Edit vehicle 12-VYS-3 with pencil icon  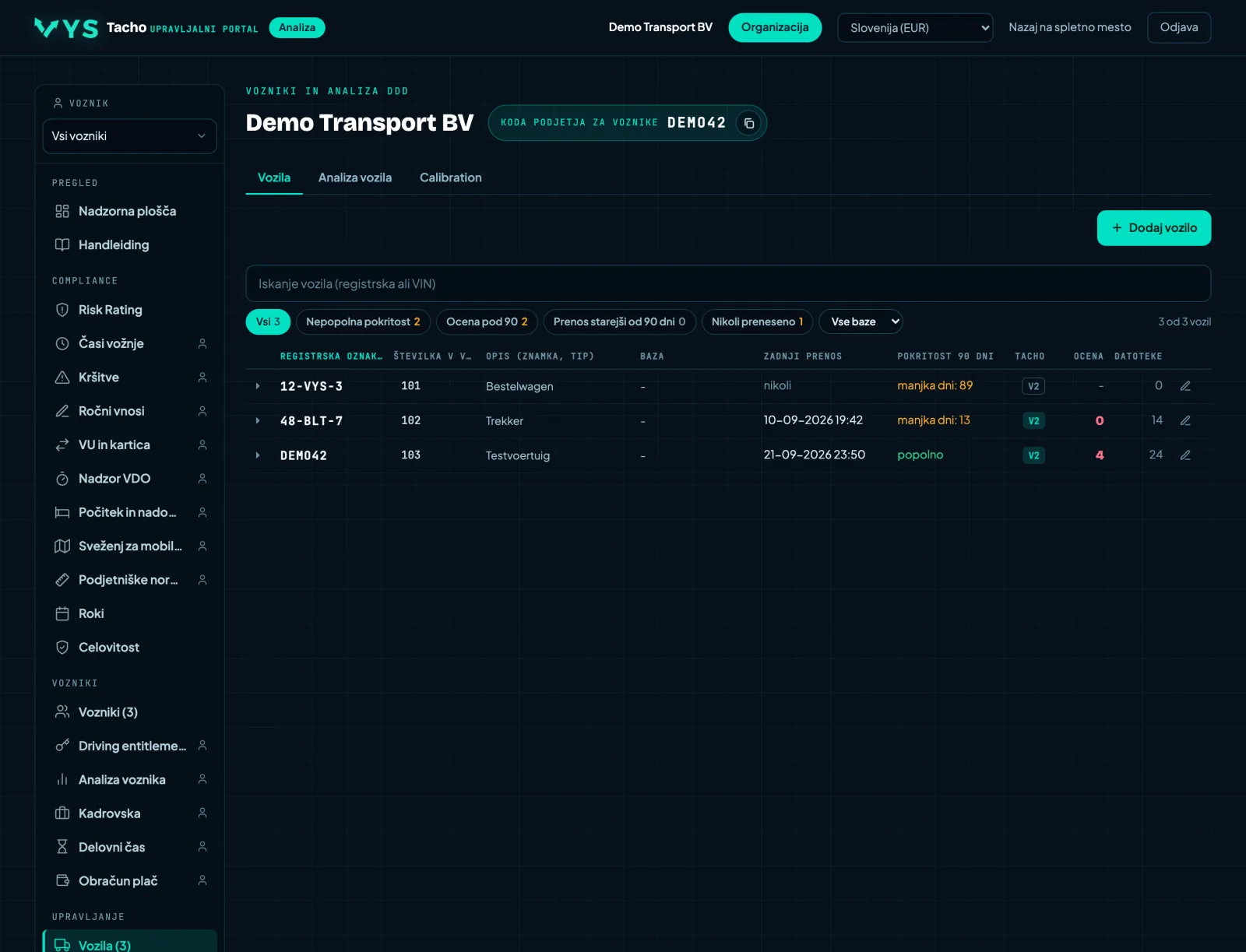coord(1185,386)
